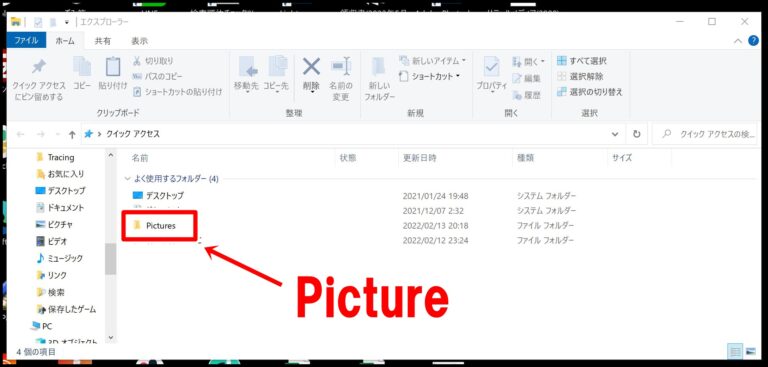Click 選択の切り替え (Invert selection)
Screen dimensions: 768x367
tap(590, 92)
